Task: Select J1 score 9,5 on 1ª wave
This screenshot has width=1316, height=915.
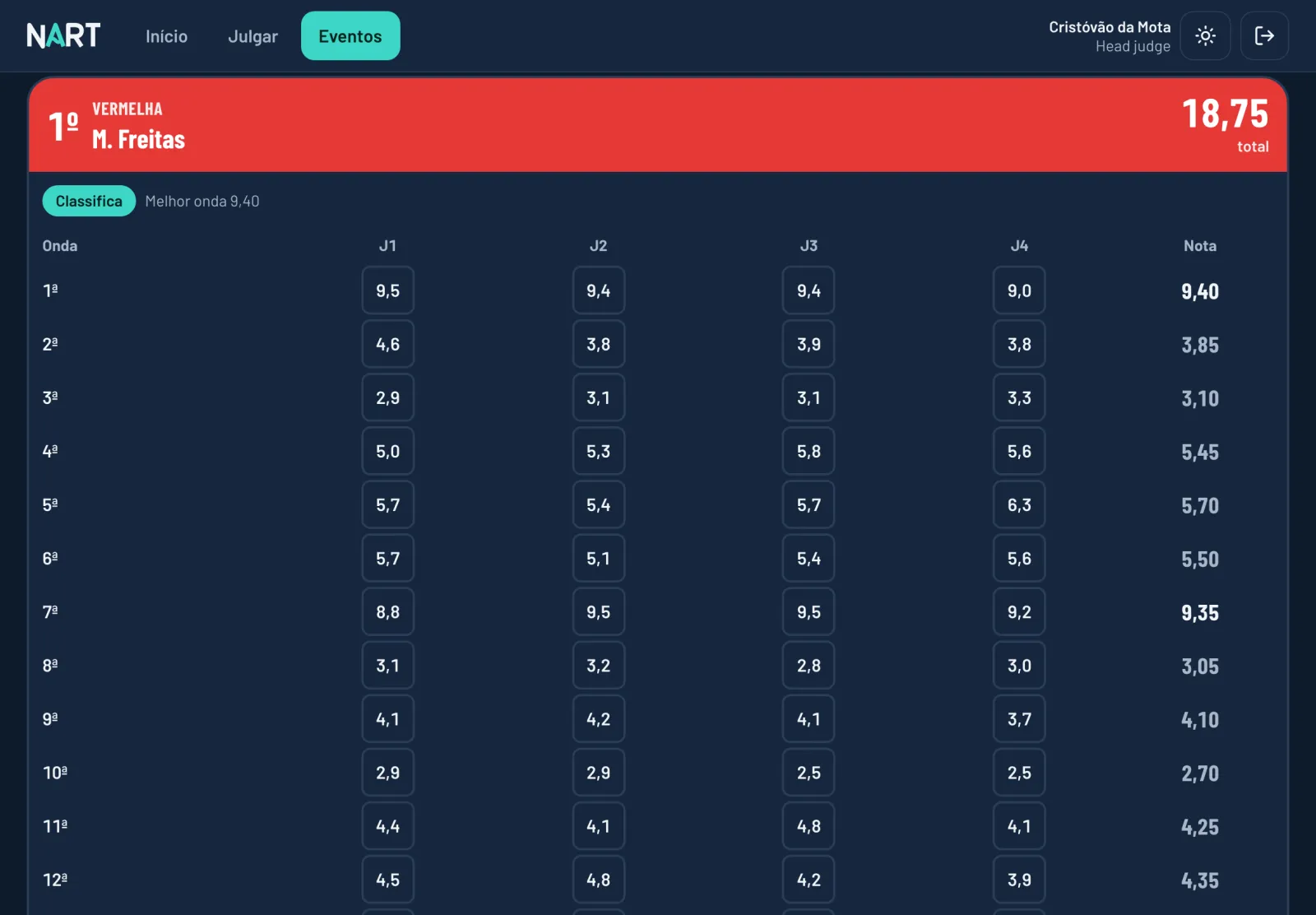Action: (387, 290)
